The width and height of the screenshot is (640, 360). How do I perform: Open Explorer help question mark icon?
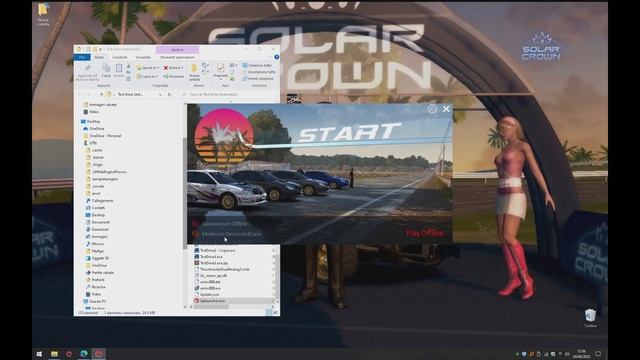click(x=276, y=57)
